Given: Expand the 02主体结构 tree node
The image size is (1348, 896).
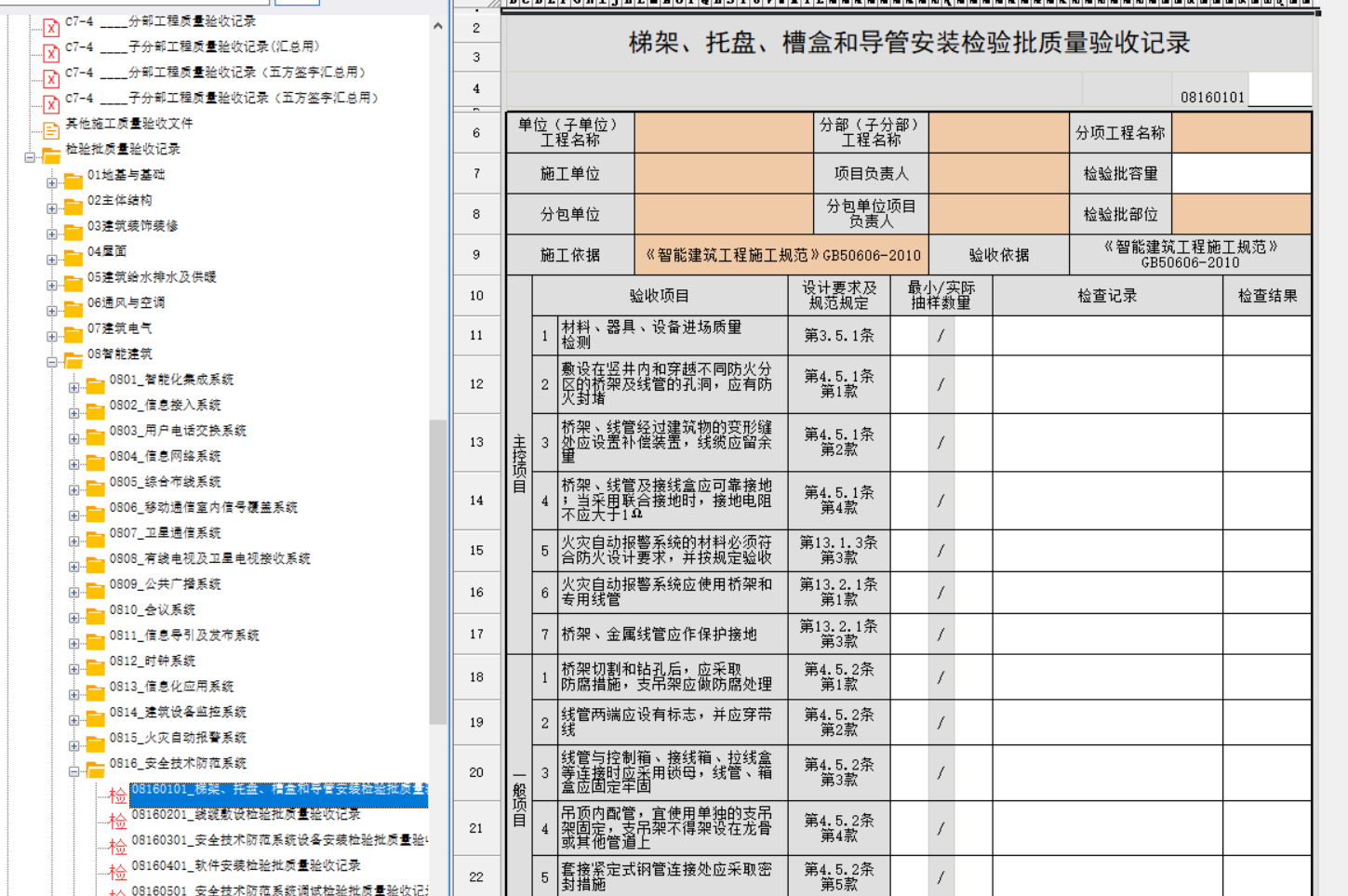Looking at the screenshot, I should pos(52,208).
